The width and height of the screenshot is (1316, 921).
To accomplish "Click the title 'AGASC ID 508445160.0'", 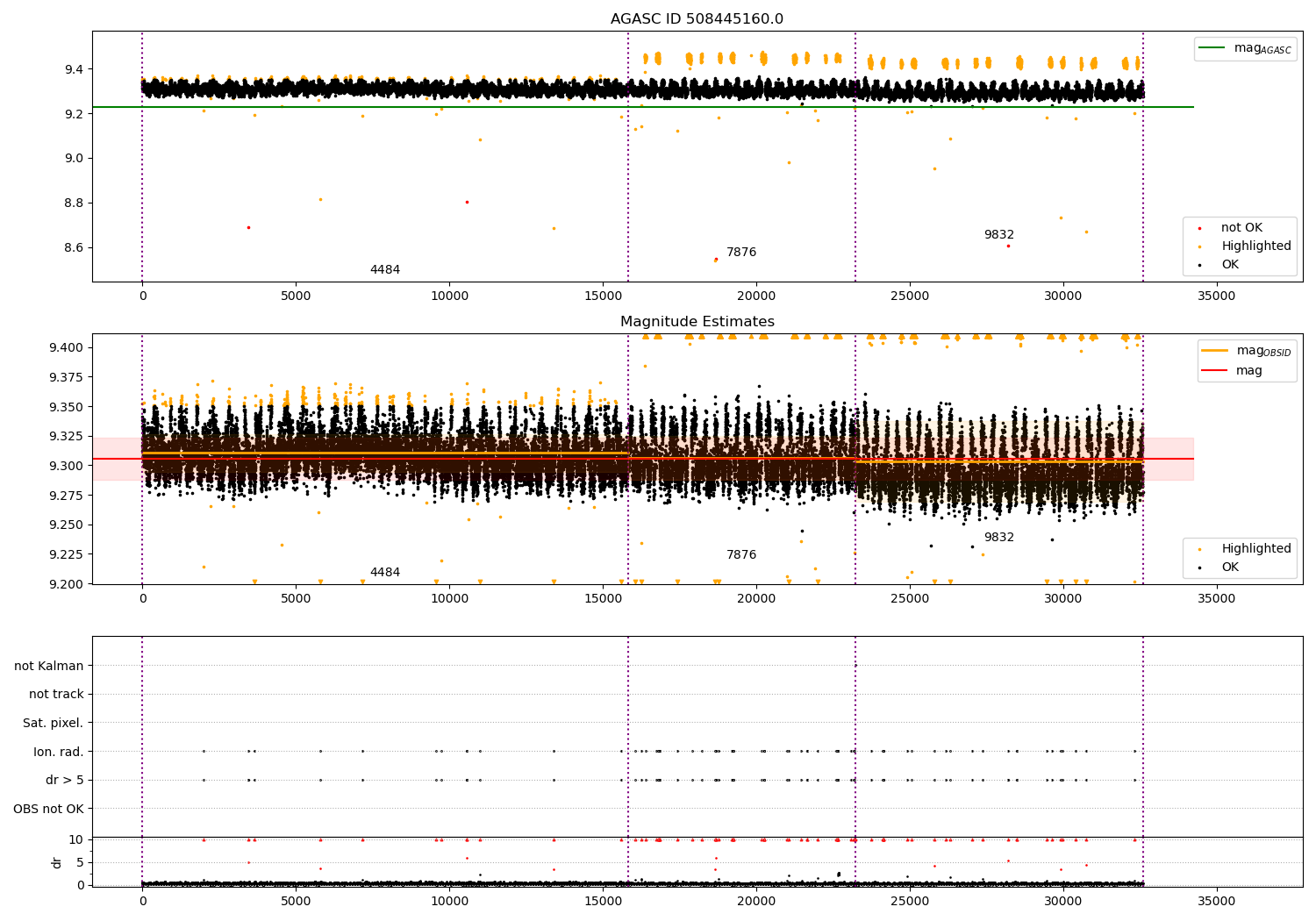I will point(697,19).
